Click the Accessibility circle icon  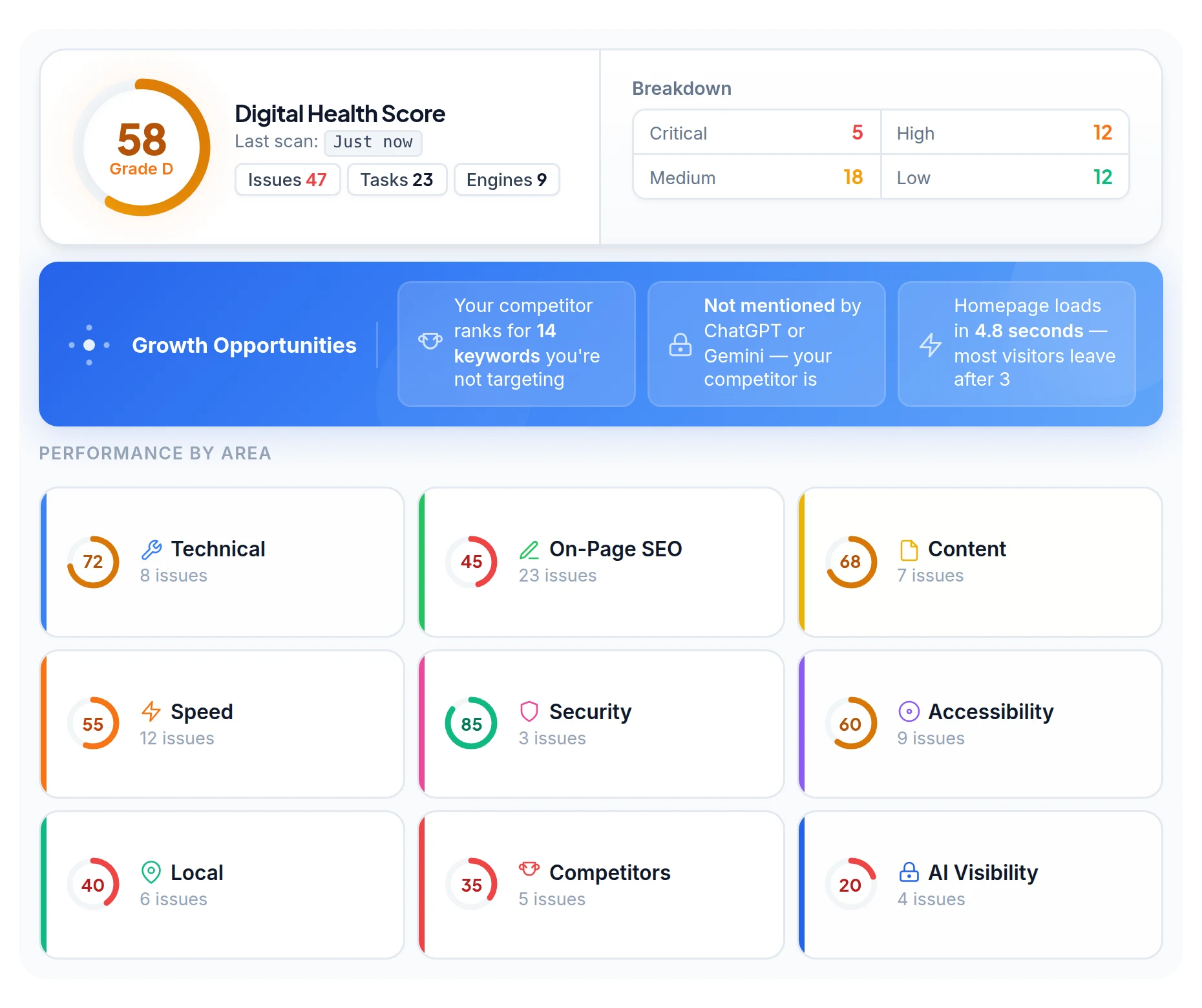(909, 711)
